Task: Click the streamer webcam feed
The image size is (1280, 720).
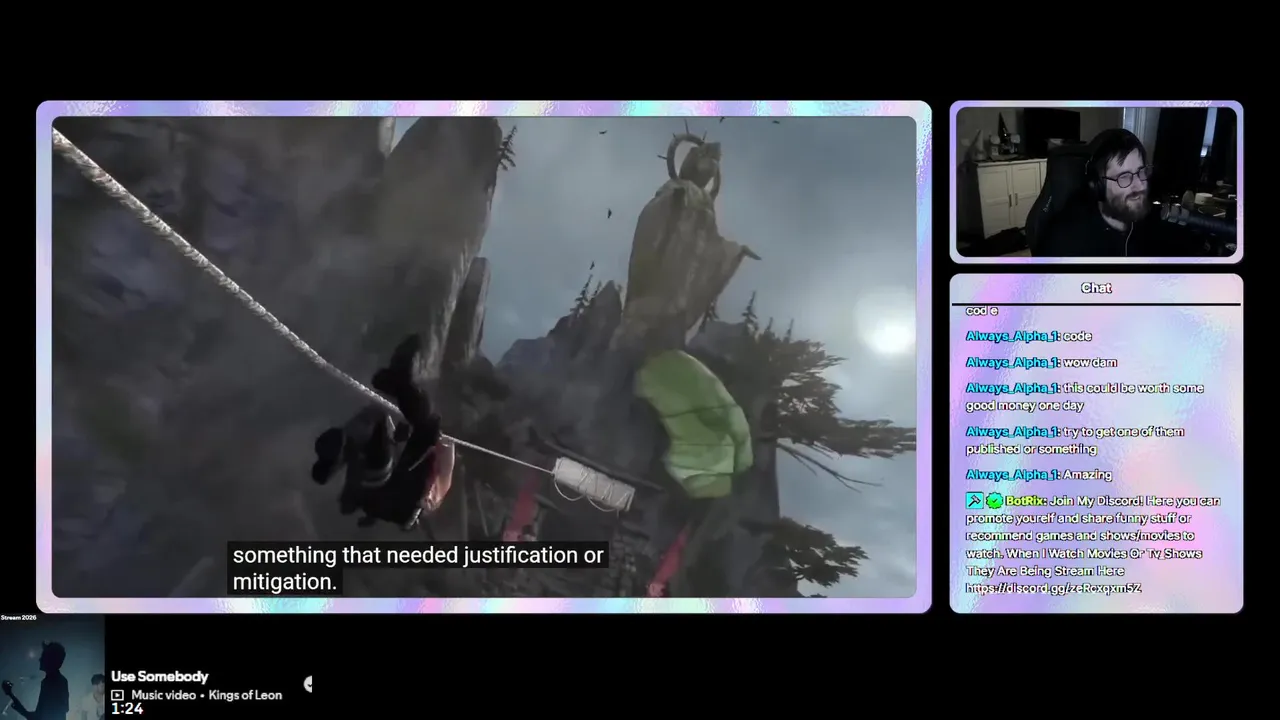Action: (x=1096, y=182)
